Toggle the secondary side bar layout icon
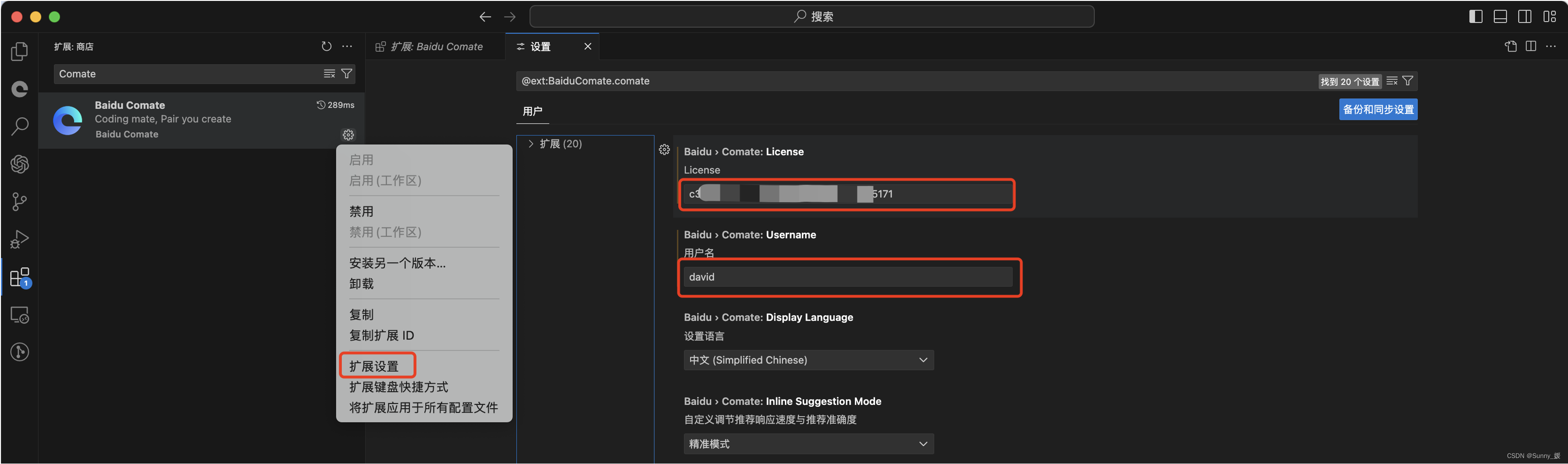The width and height of the screenshot is (1568, 464). click(x=1525, y=16)
